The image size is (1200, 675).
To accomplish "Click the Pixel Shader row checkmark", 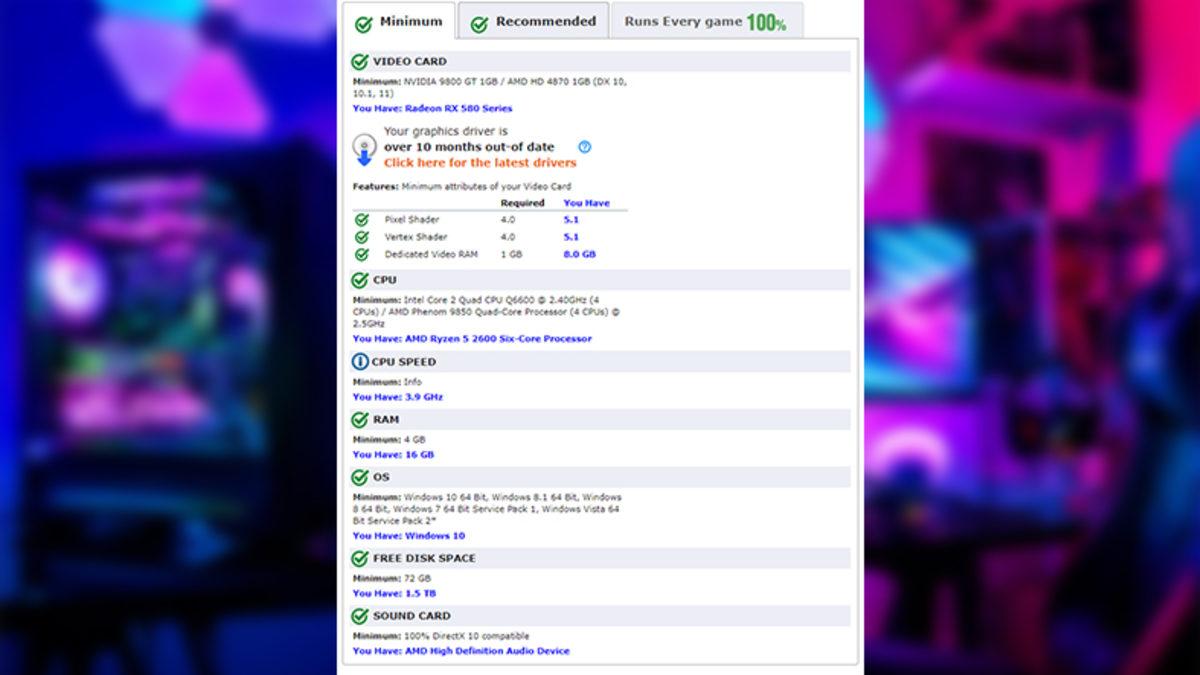I will [362, 220].
